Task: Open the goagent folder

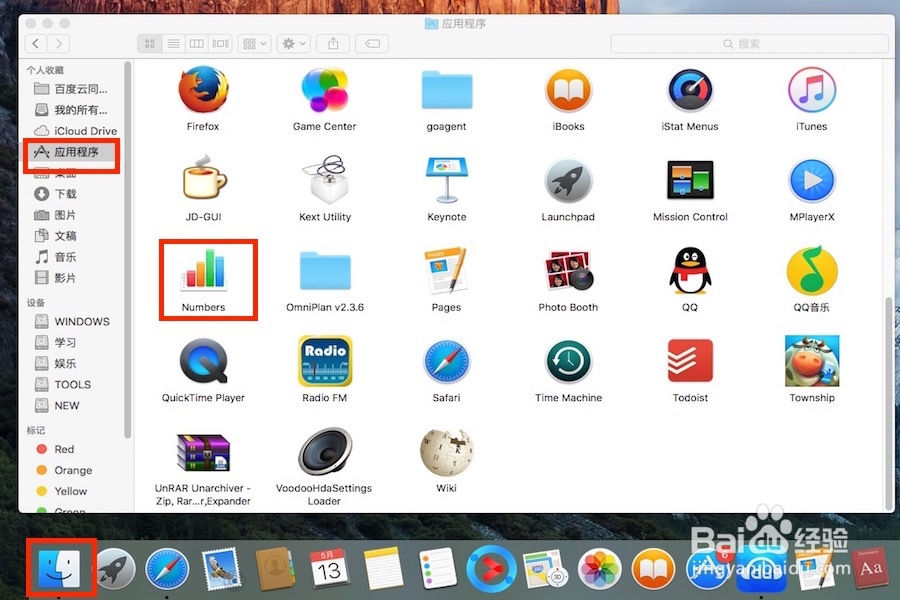Action: pos(447,90)
